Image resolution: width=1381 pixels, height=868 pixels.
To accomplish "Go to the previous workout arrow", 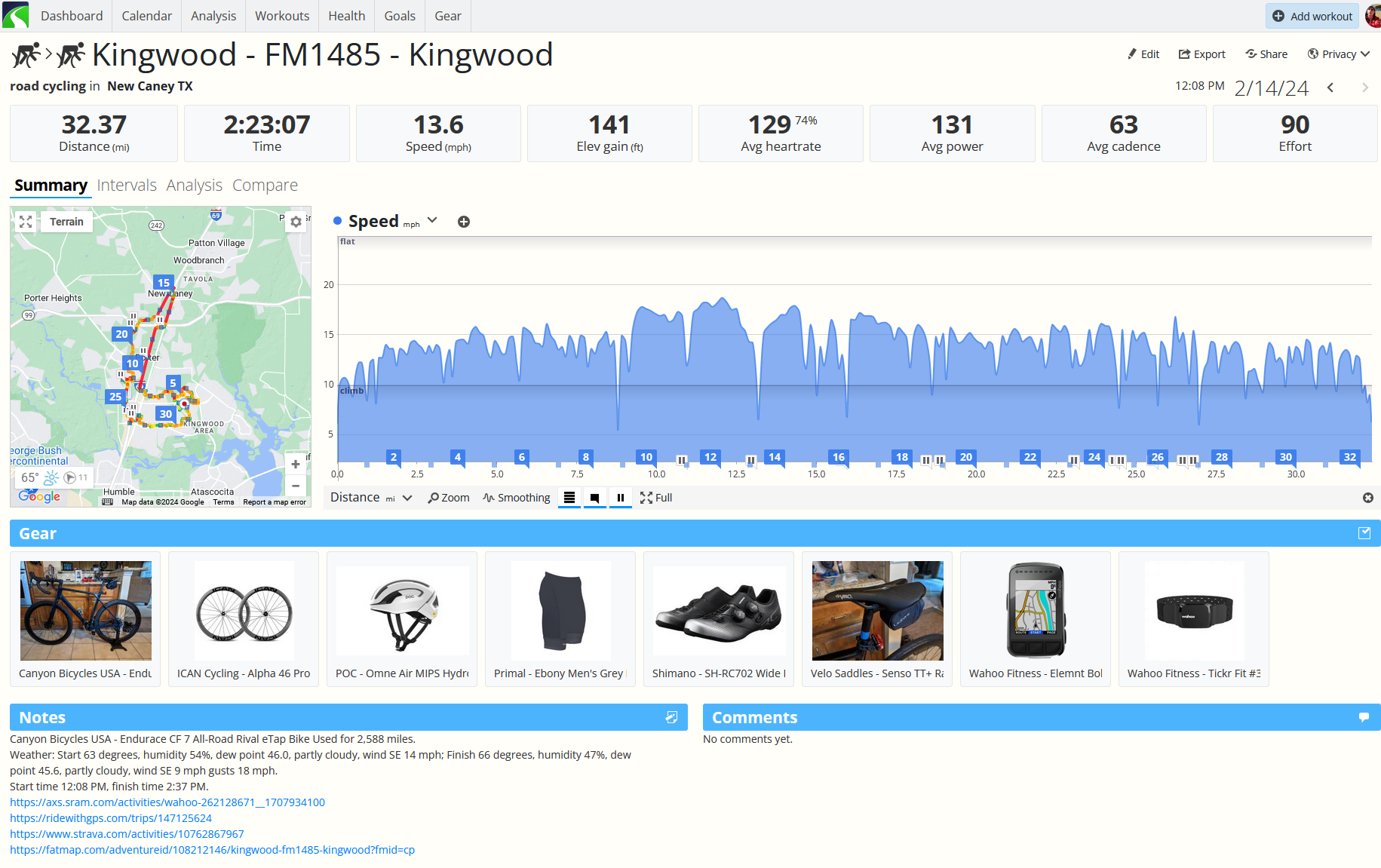I will point(1331,88).
